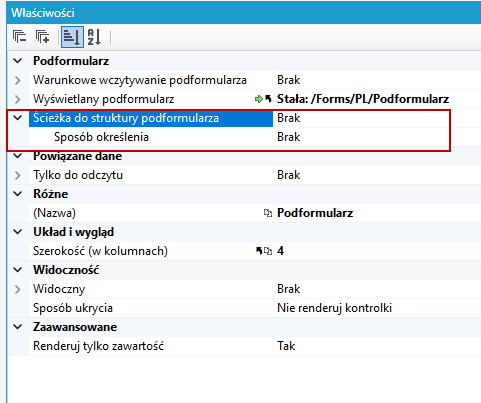Click Brak value of Tylko do odczytu
Screen dimensions: 481x403
289,175
